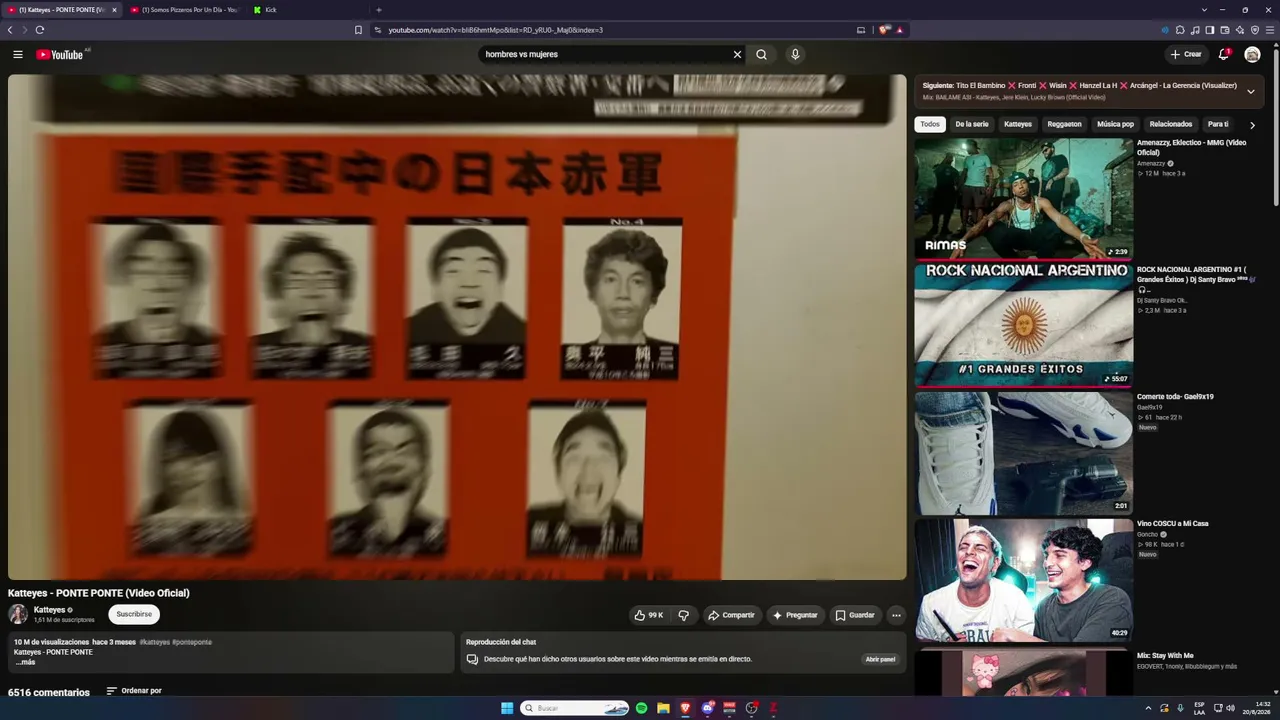Viewport: 1280px width, 720px height.
Task: Expand the upcoming playlist panel chevron
Action: pyautogui.click(x=1250, y=91)
